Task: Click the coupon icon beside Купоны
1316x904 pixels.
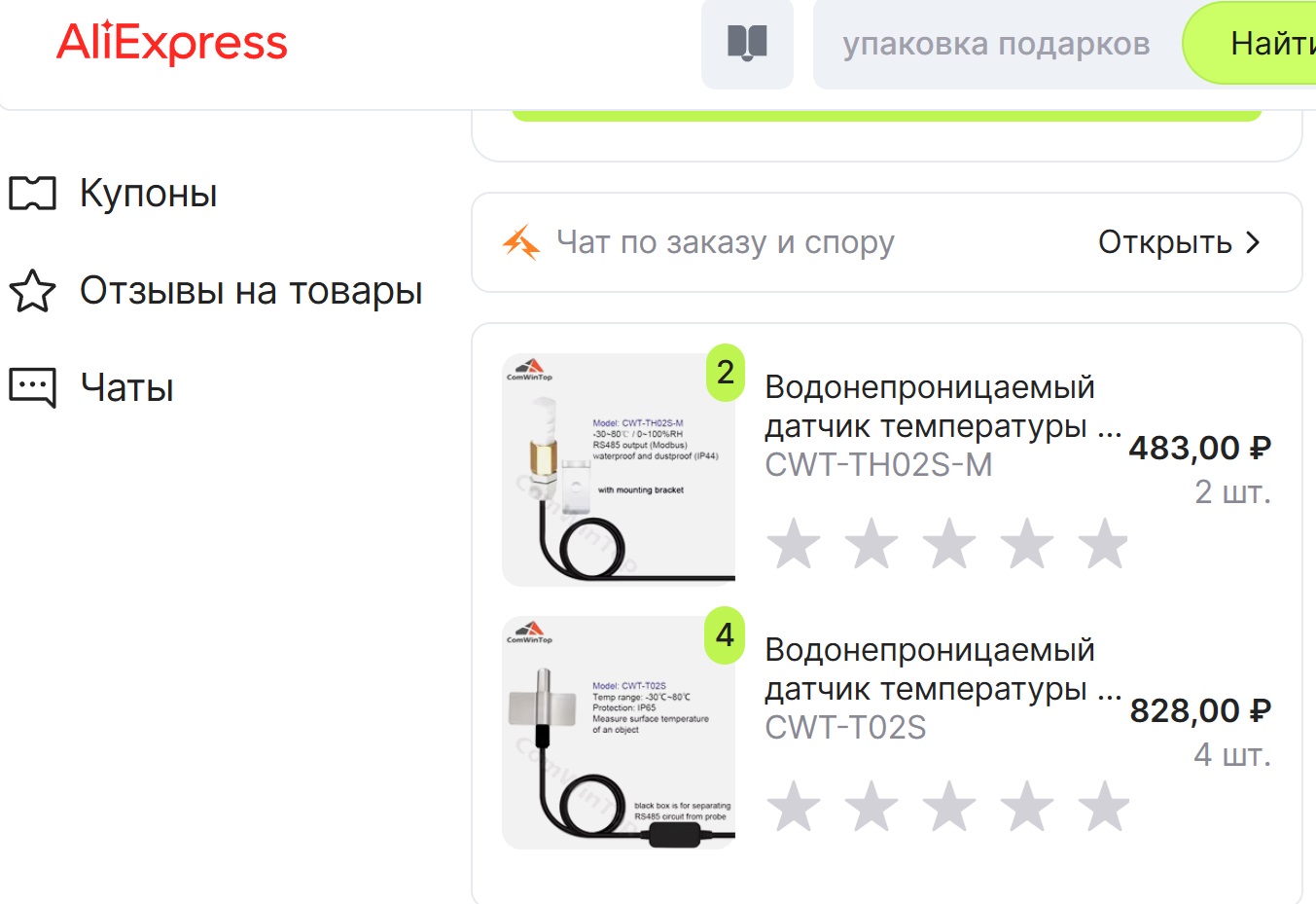Action: click(32, 194)
